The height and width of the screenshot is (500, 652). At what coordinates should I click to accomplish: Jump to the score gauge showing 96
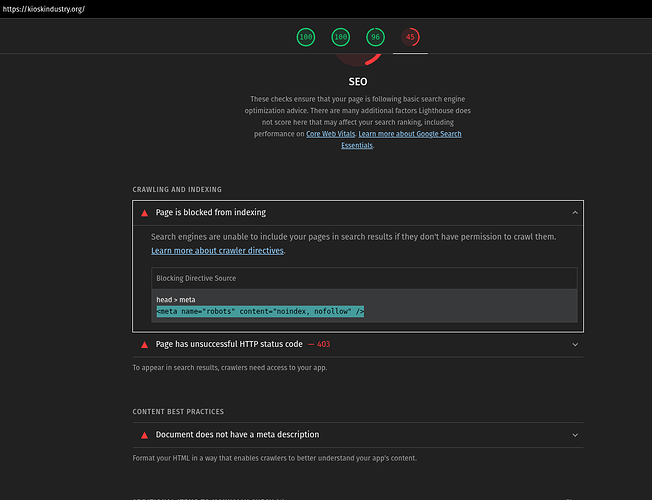pos(375,37)
